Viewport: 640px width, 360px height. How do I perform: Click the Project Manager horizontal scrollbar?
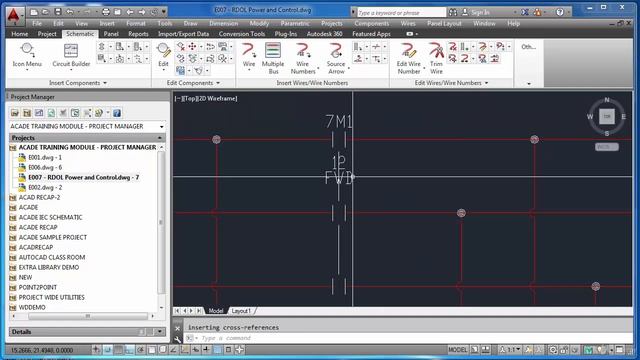click(88, 316)
